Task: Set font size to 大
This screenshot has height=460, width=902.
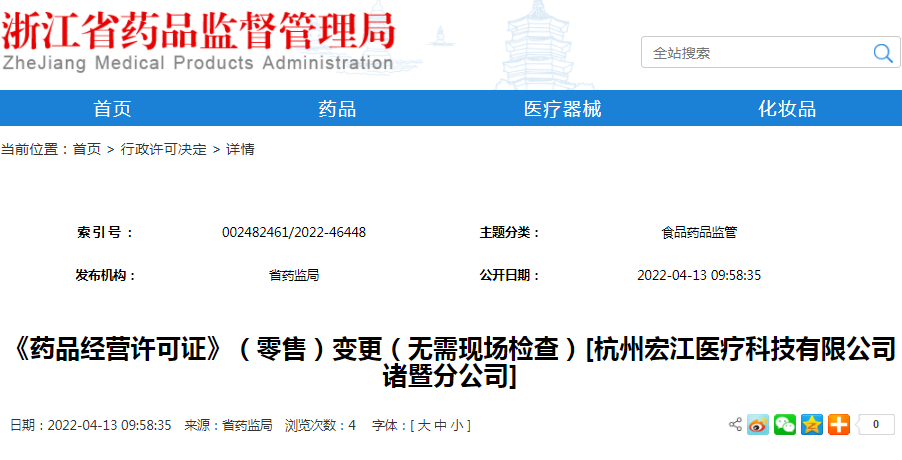Action: [423, 426]
